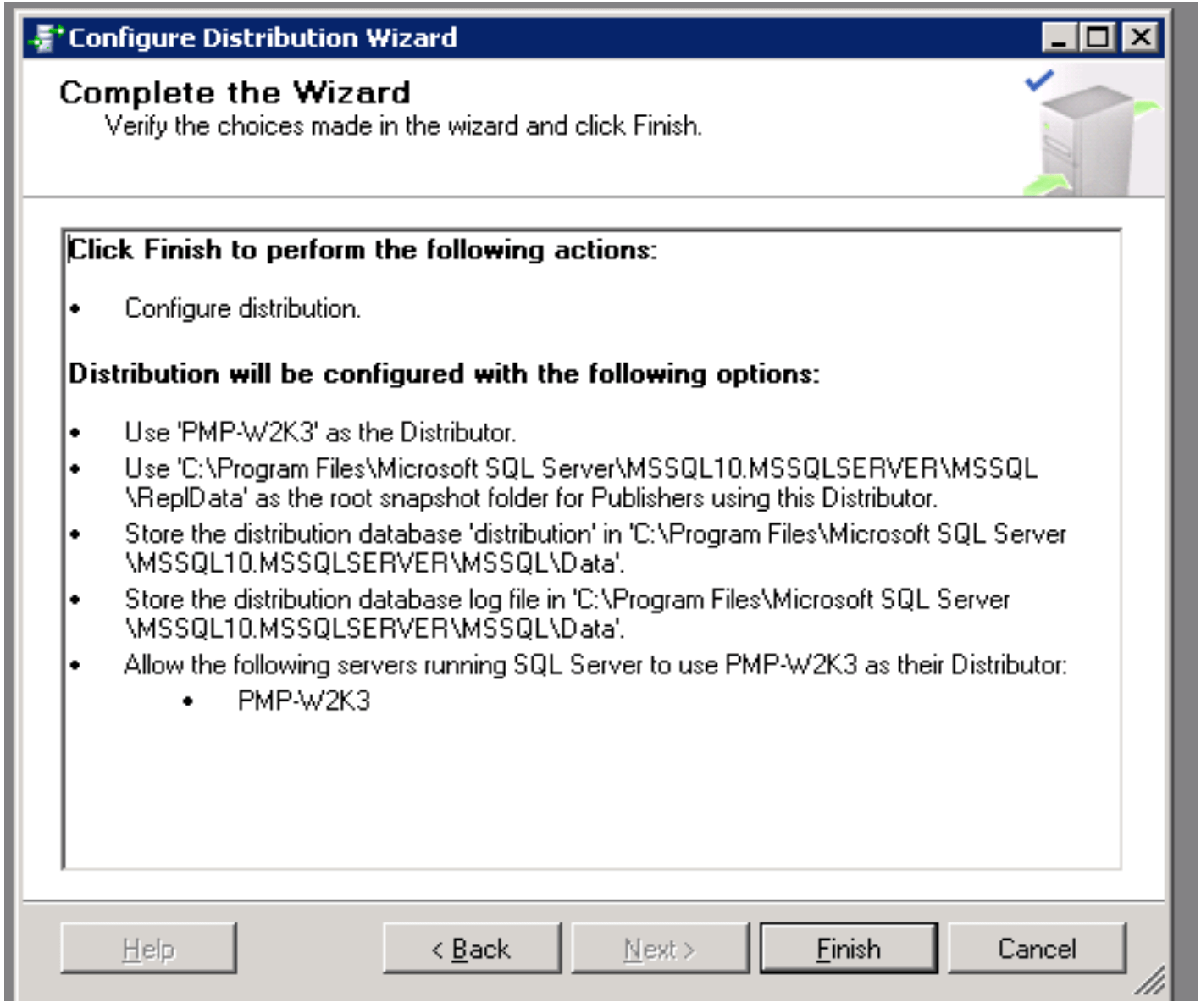Click the blue checkmark above the server graphic
1201x1008 pixels.
tap(1038, 81)
